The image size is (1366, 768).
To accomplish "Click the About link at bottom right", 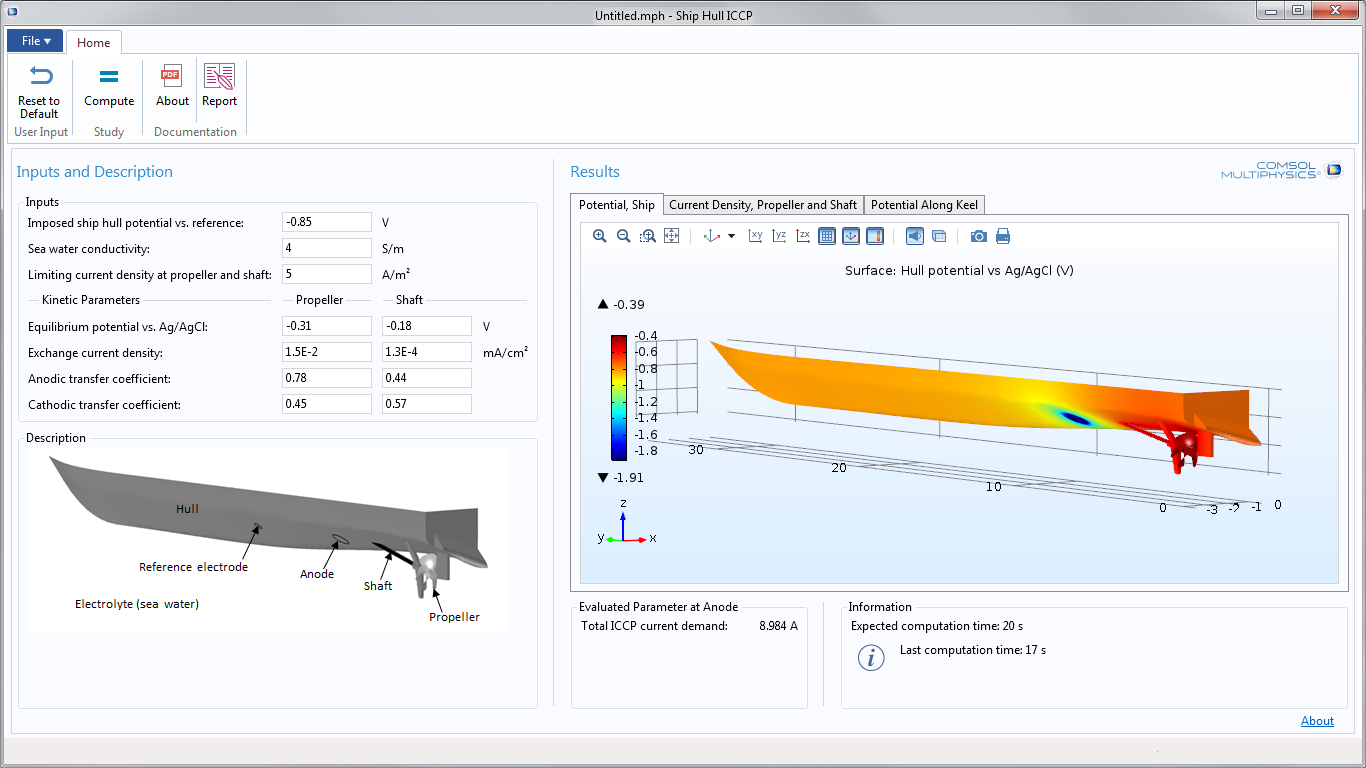I will click(x=1317, y=721).
